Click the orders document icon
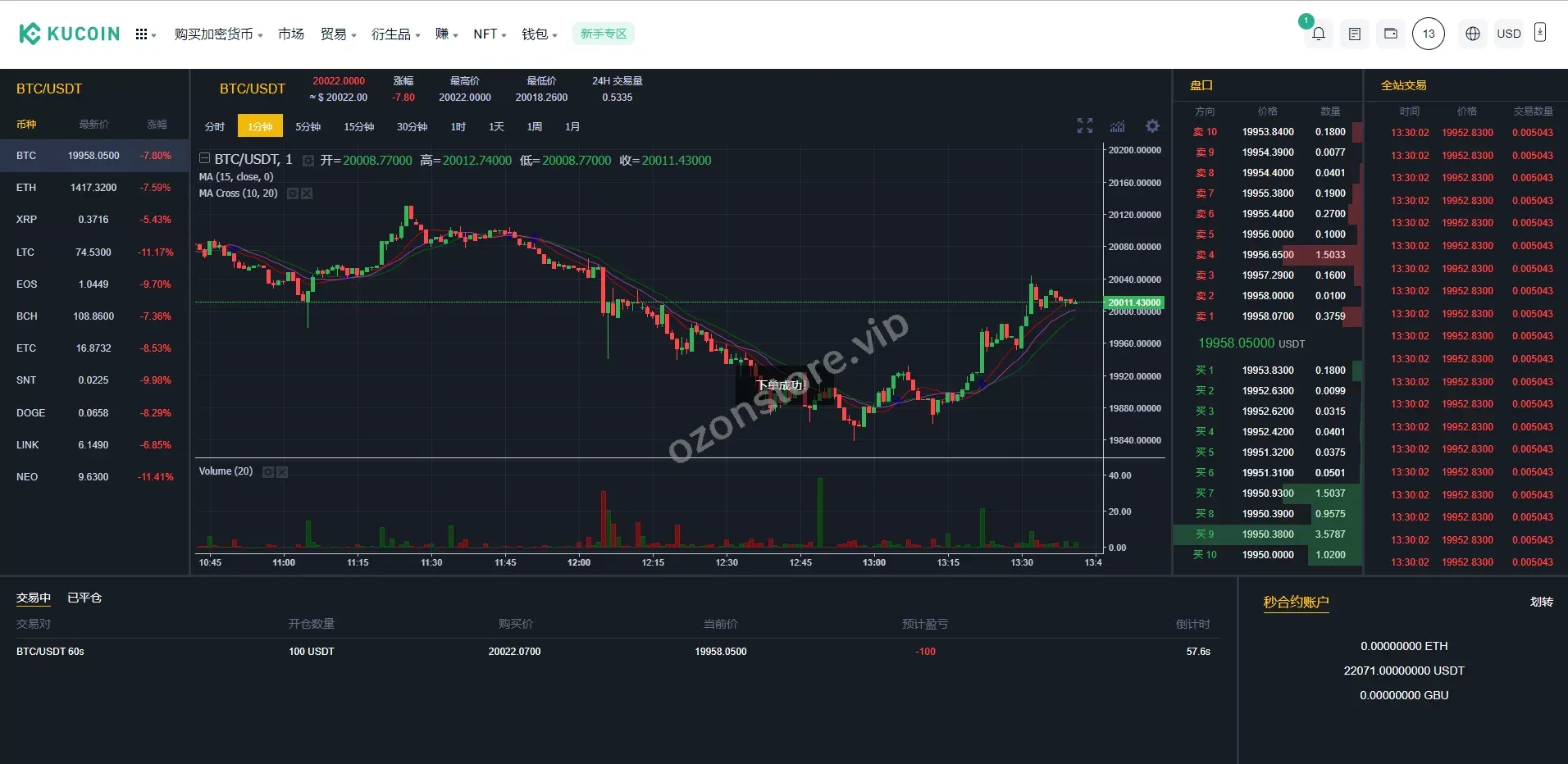Viewport: 1568px width, 764px height. [x=1355, y=34]
